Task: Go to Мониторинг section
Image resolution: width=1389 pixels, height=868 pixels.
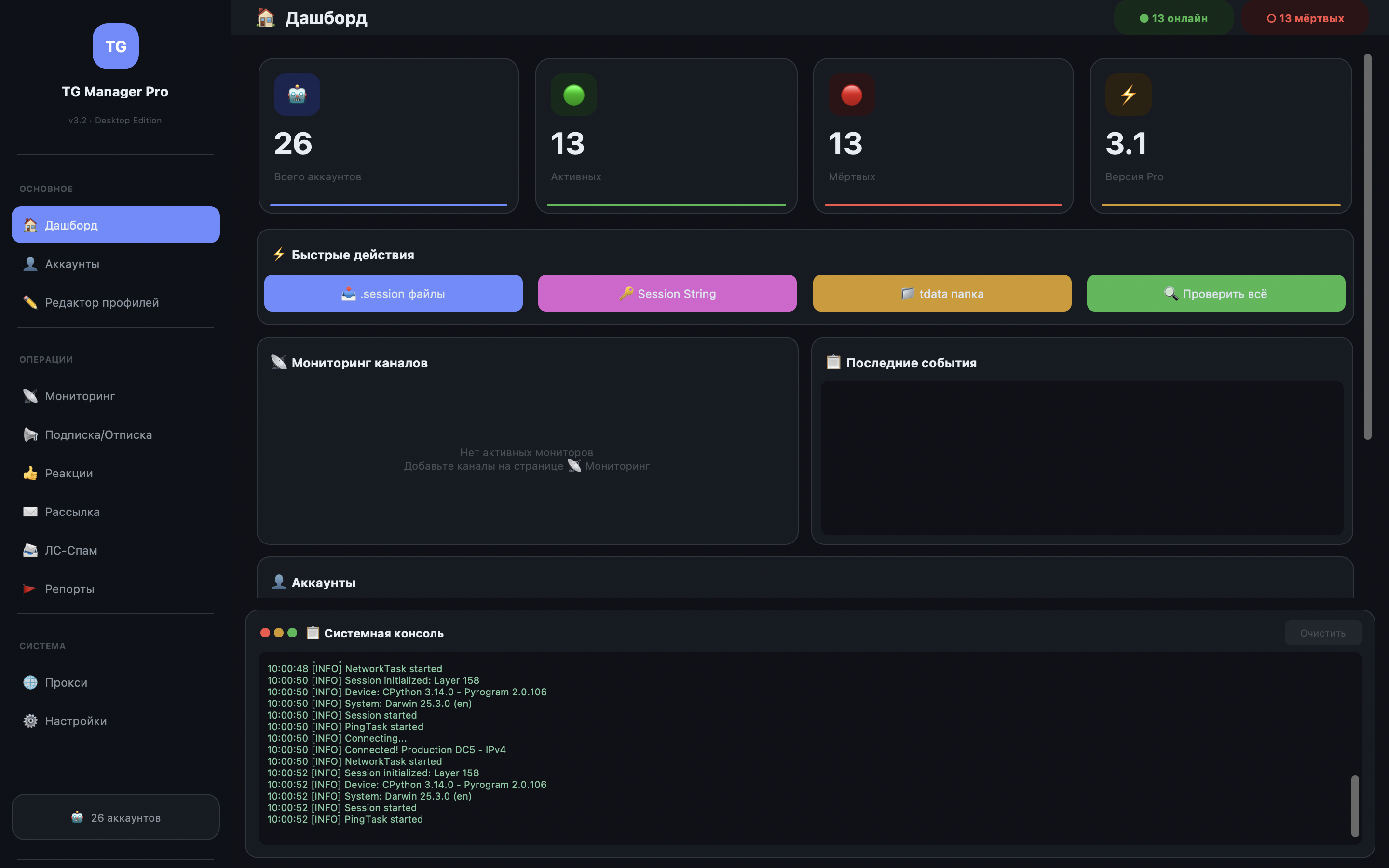Action: click(x=80, y=396)
